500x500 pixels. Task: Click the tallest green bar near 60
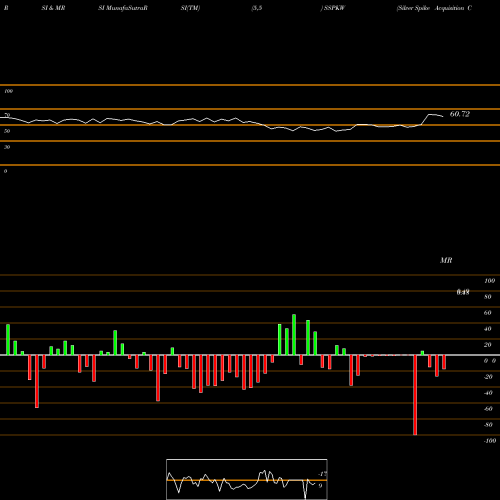pos(294,335)
